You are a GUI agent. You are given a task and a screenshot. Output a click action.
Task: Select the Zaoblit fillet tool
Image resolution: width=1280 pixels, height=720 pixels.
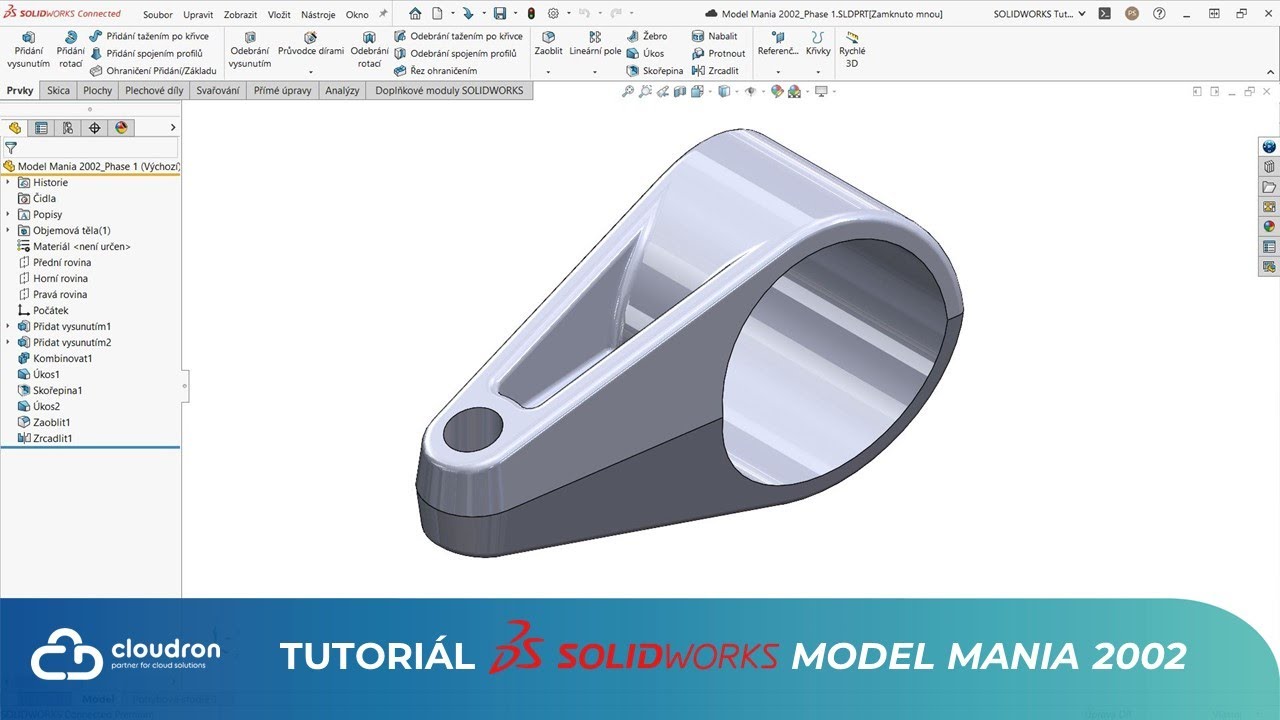548,44
